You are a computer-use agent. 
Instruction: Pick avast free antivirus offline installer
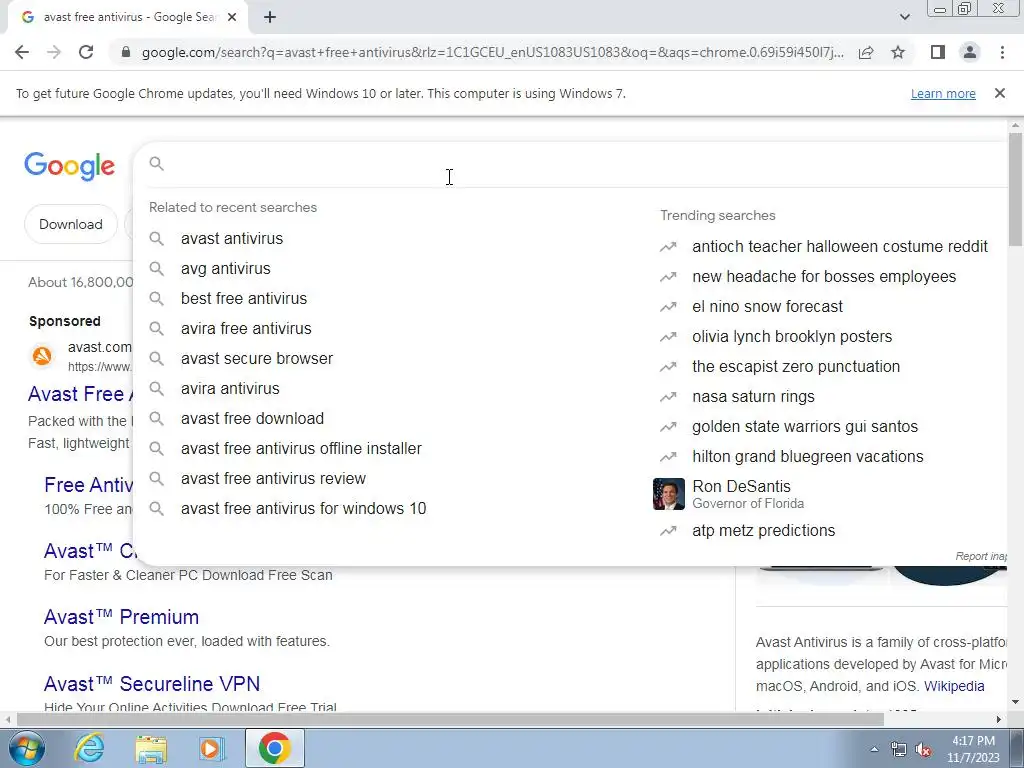301,449
